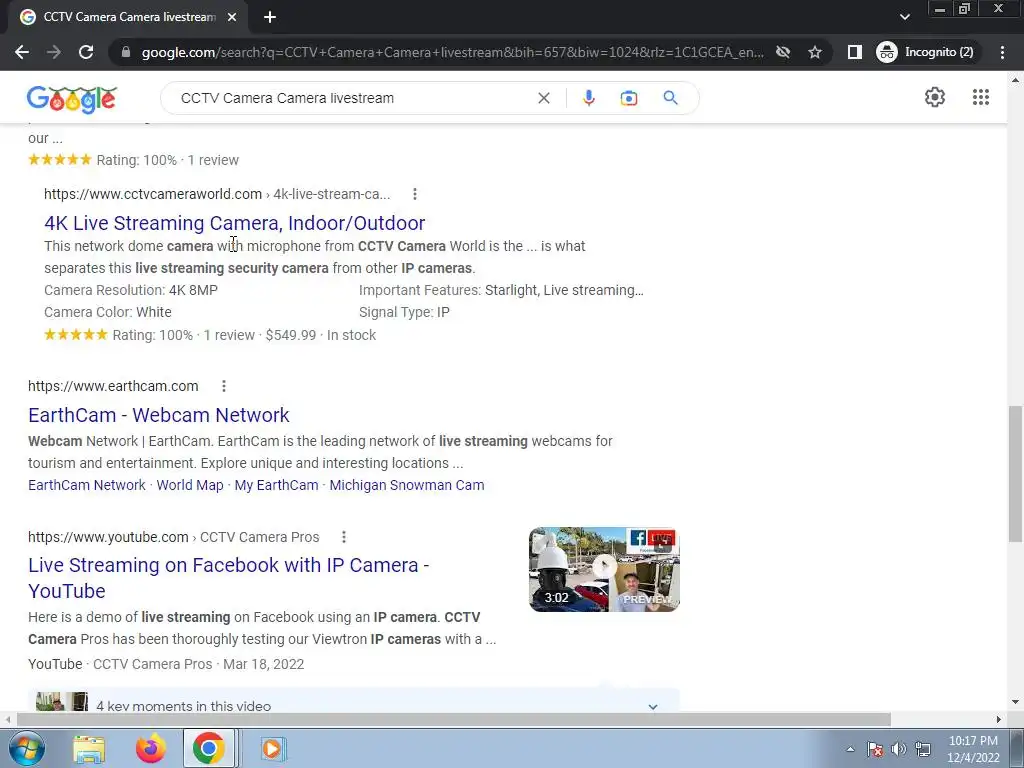1024x768 pixels.
Task: Click the scrollbar down arrow
Action: pyautogui.click(x=1015, y=703)
